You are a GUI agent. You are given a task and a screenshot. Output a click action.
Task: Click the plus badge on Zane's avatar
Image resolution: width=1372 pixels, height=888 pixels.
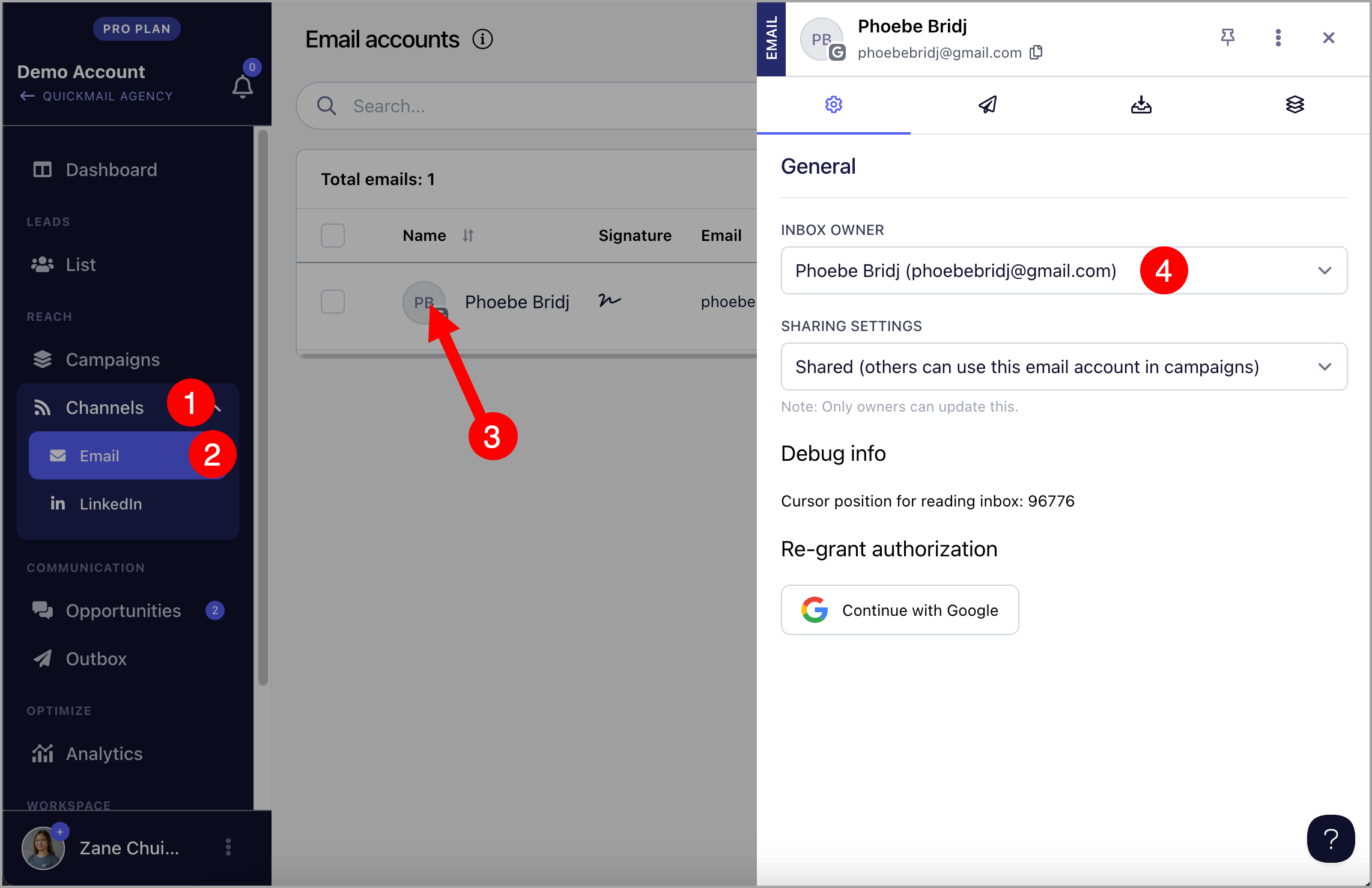coord(60,832)
